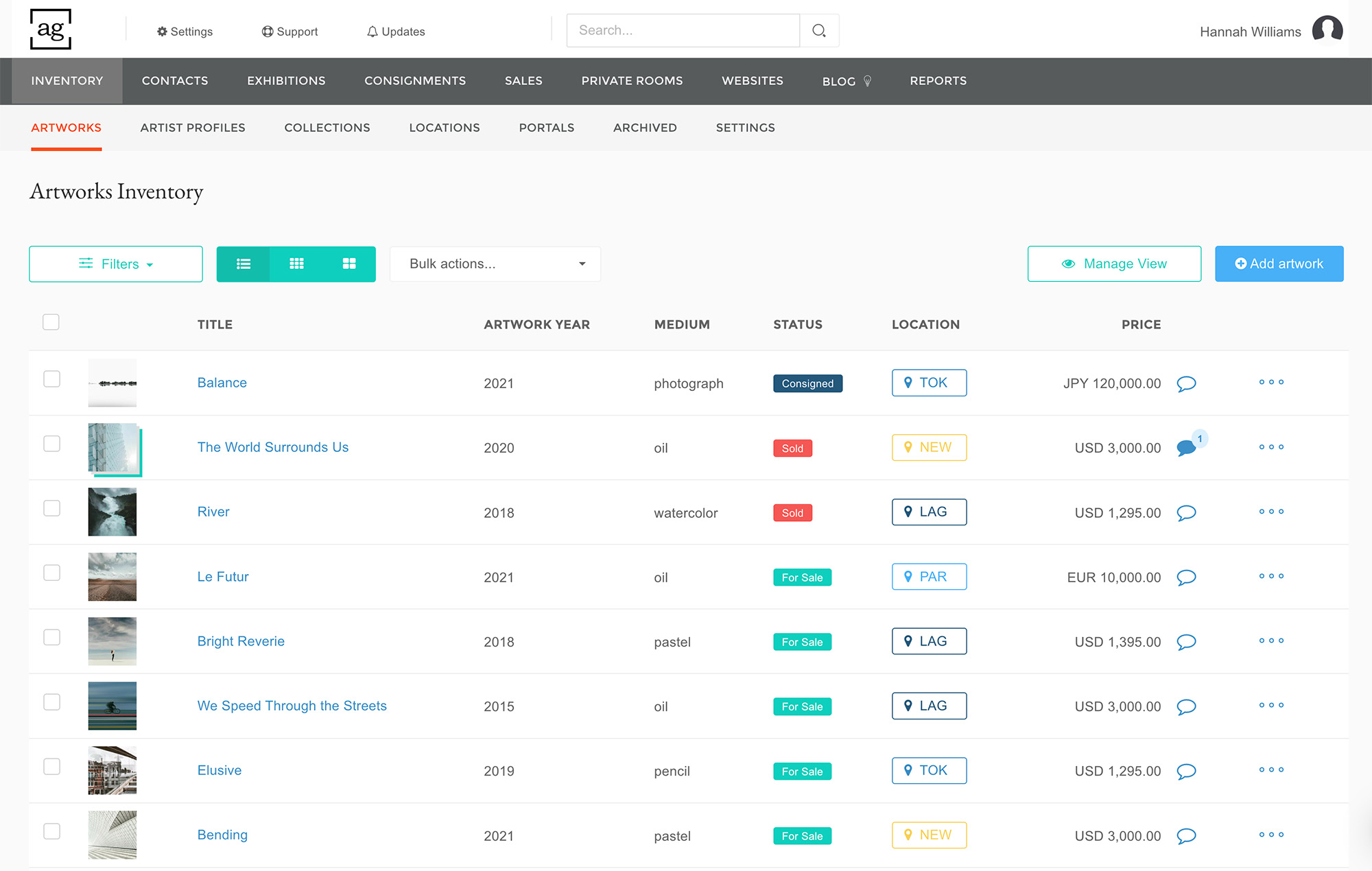This screenshot has height=871, width=1372.
Task: Open more options for The World Surrounds Us
Action: tap(1271, 447)
